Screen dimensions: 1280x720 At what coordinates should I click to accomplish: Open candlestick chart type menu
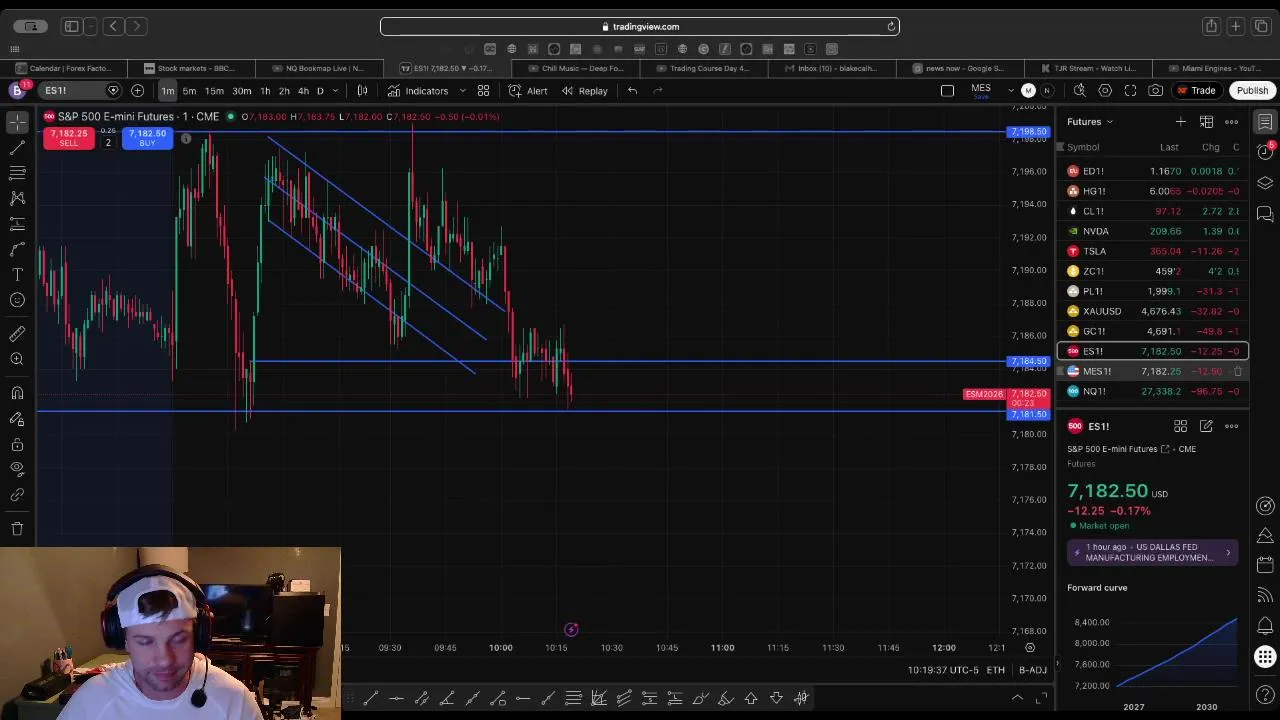point(362,91)
